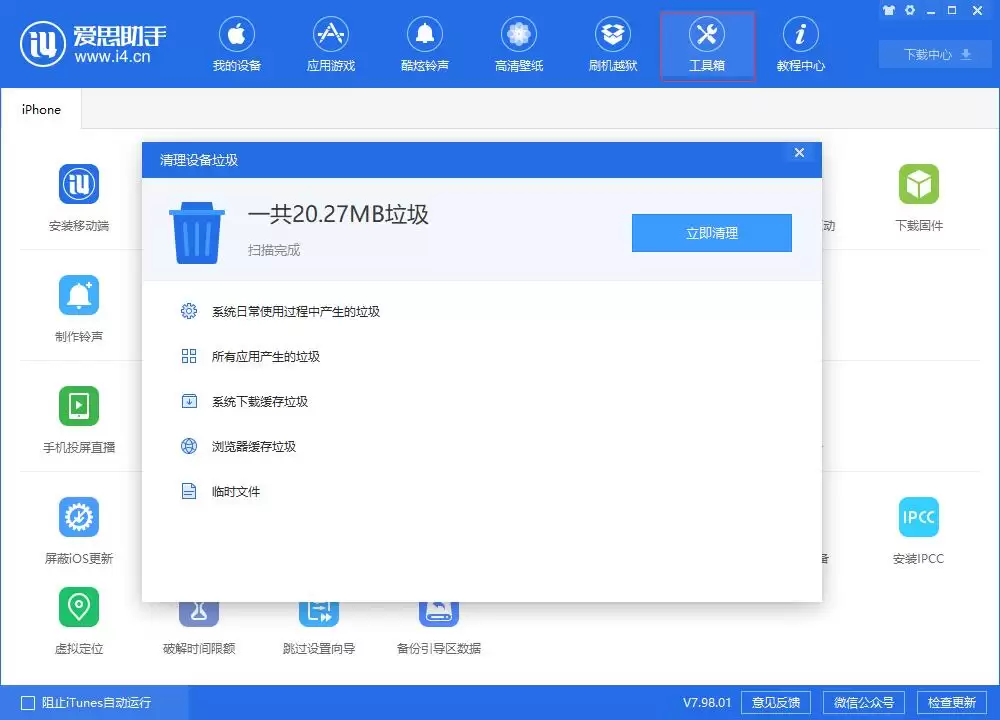The image size is (1000, 720).
Task: Open 安装IPCC tool
Action: tap(918, 531)
